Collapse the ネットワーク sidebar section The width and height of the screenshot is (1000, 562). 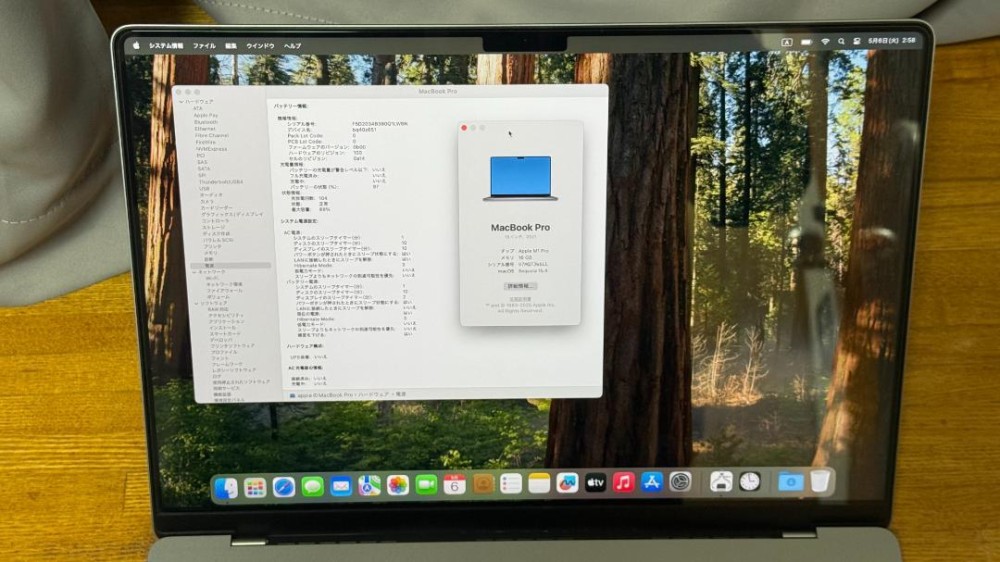coord(195,272)
